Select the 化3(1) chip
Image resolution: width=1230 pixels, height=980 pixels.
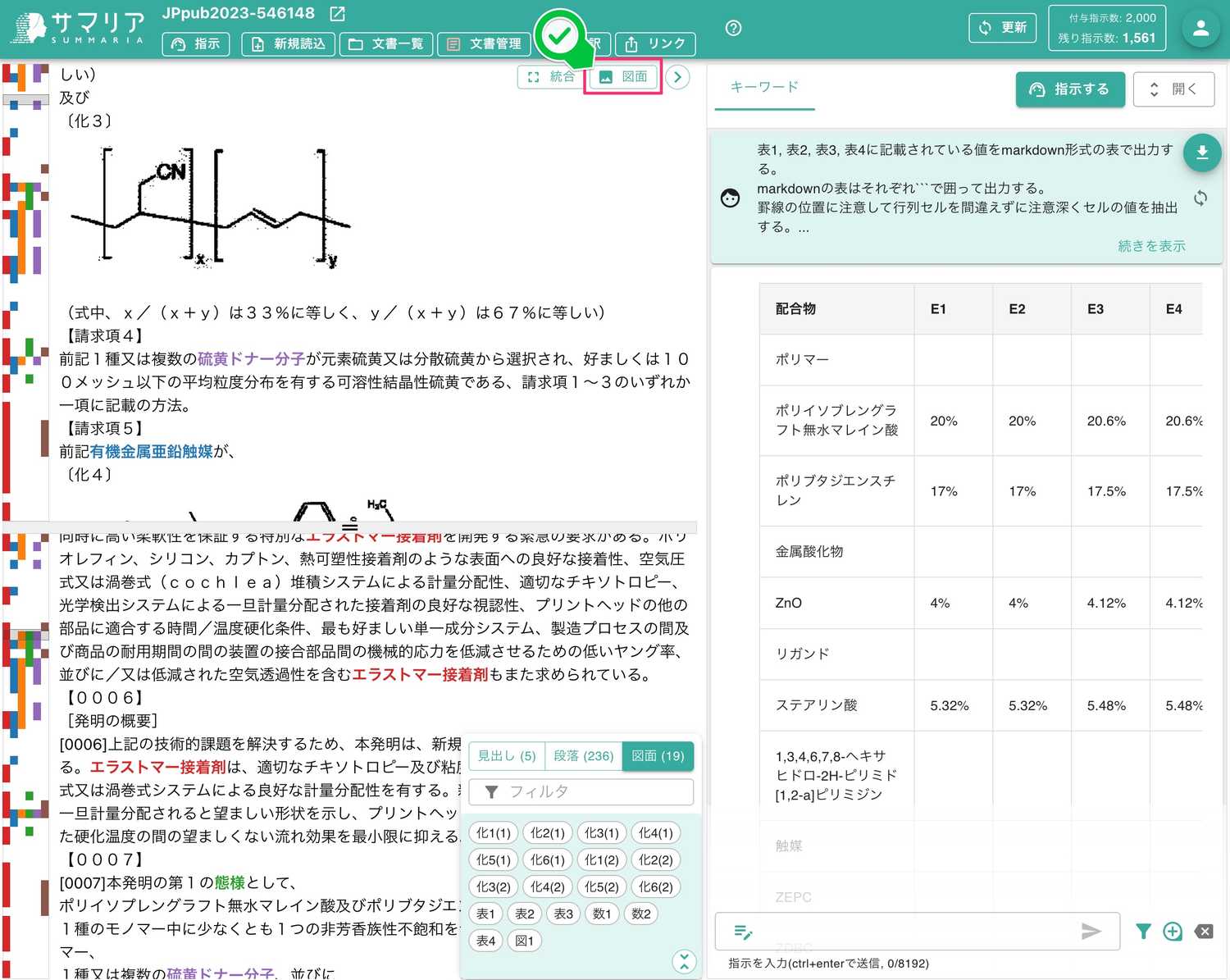[602, 833]
